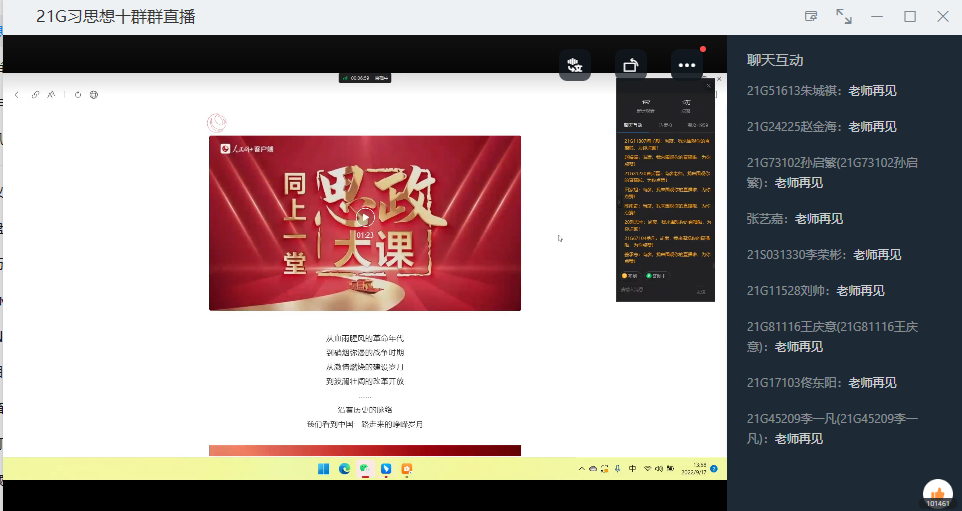962x511 pixels.
Task: Open the three-dots more options menu
Action: [686, 66]
